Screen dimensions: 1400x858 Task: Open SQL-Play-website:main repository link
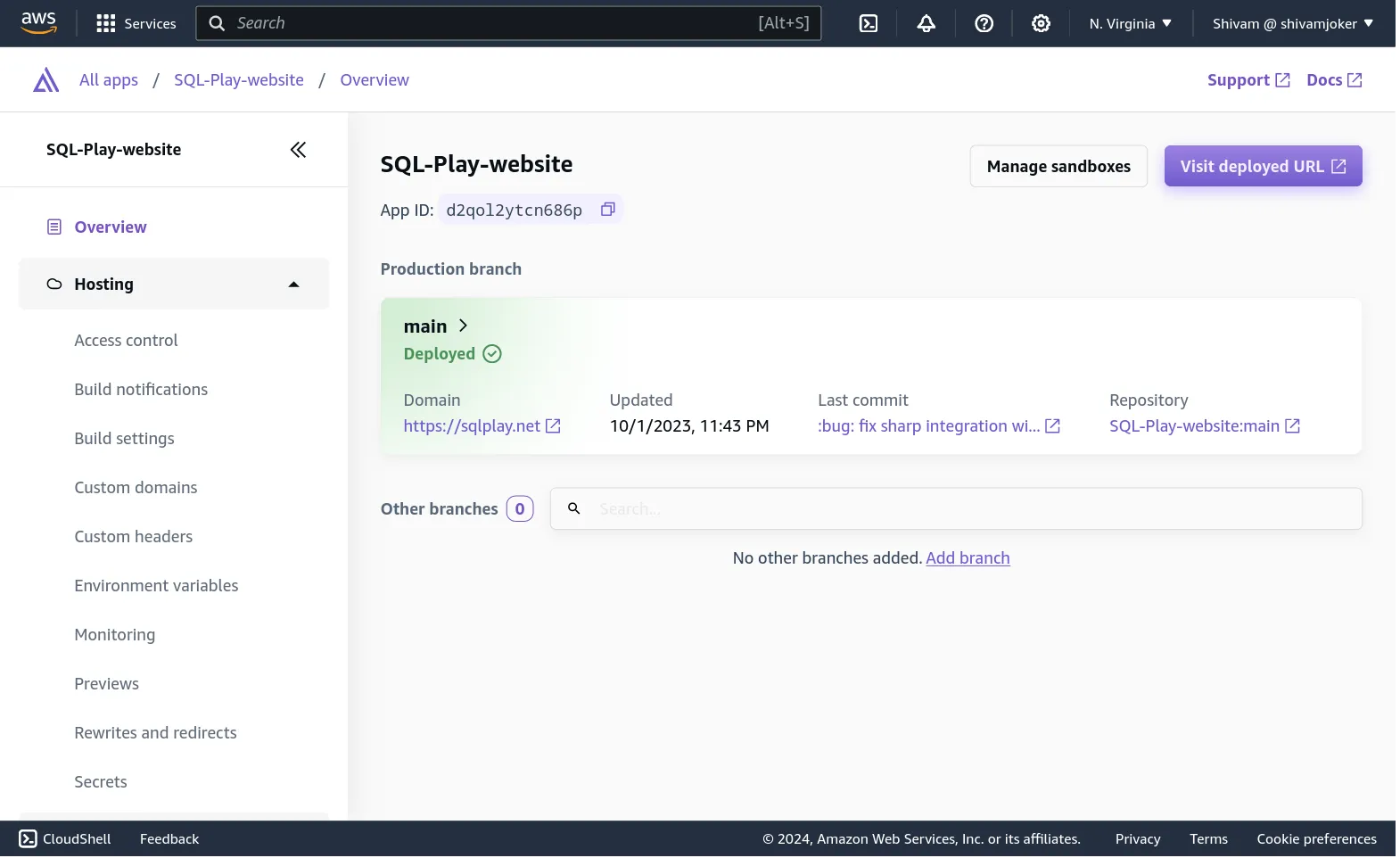[x=1205, y=426]
